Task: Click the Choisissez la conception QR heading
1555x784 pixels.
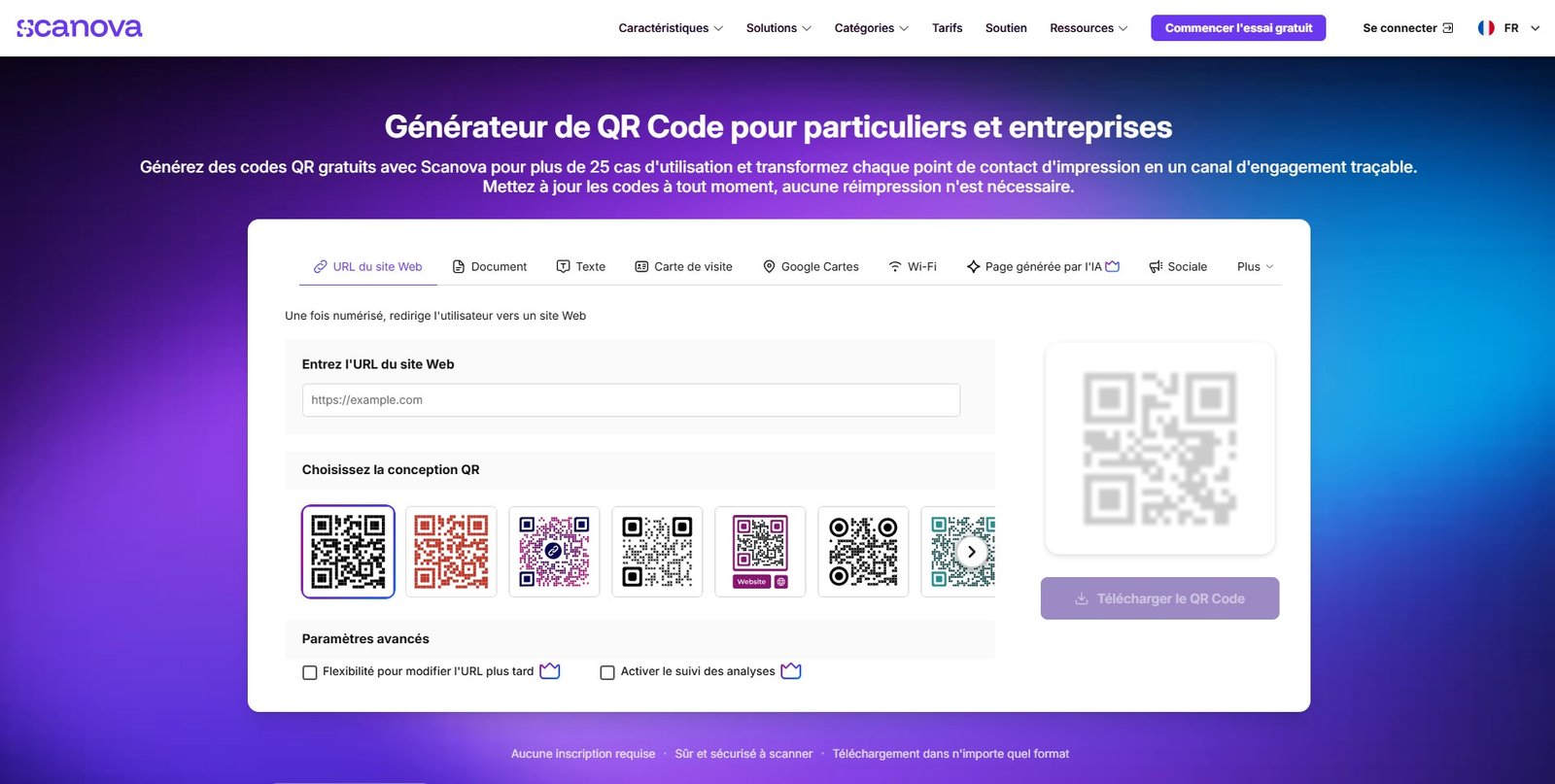Action: [x=391, y=470]
